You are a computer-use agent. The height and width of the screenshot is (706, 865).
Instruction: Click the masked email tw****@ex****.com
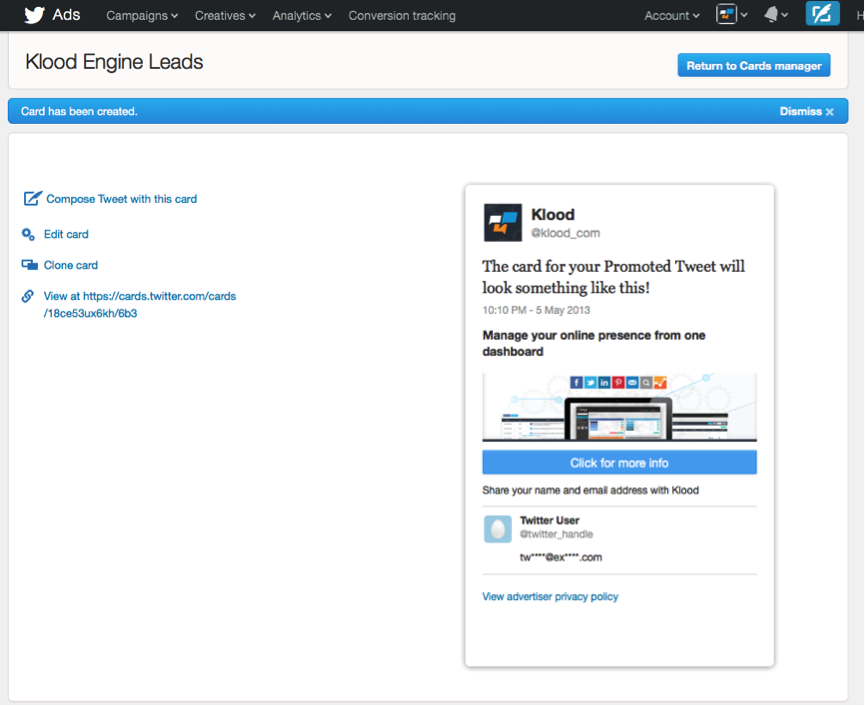[x=561, y=557]
